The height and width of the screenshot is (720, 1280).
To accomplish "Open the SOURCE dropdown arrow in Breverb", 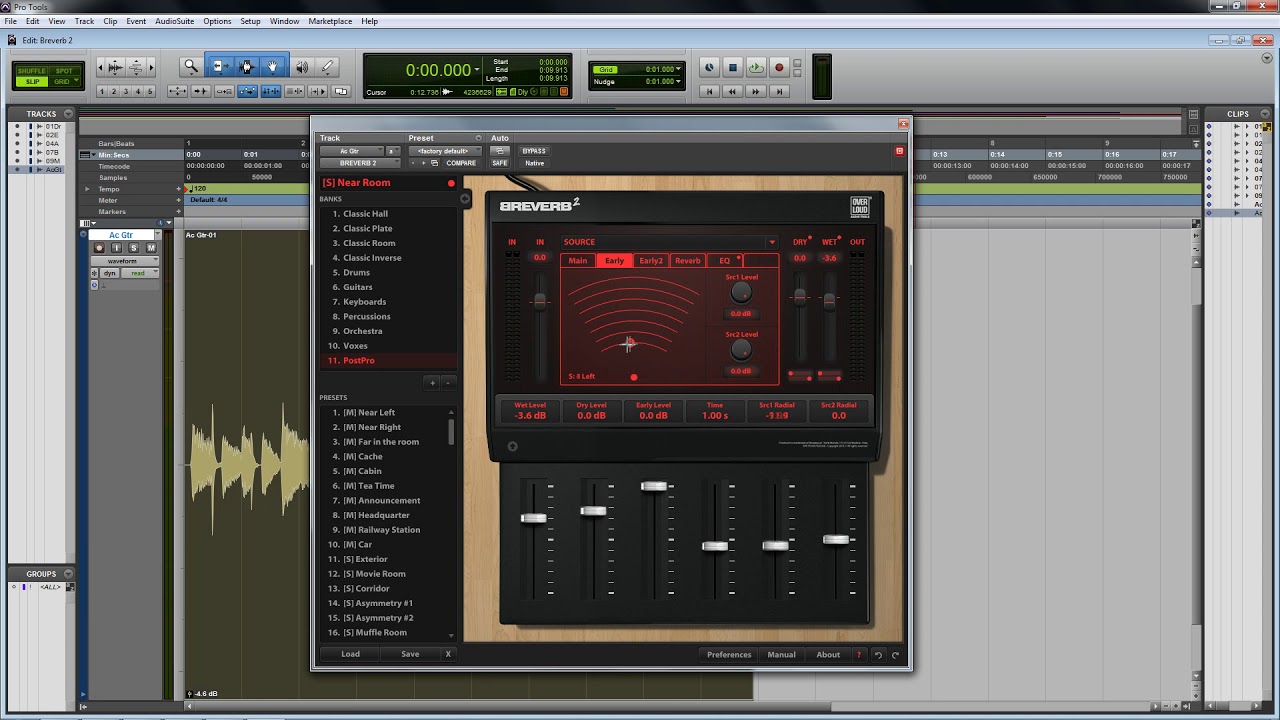I will tap(771, 242).
